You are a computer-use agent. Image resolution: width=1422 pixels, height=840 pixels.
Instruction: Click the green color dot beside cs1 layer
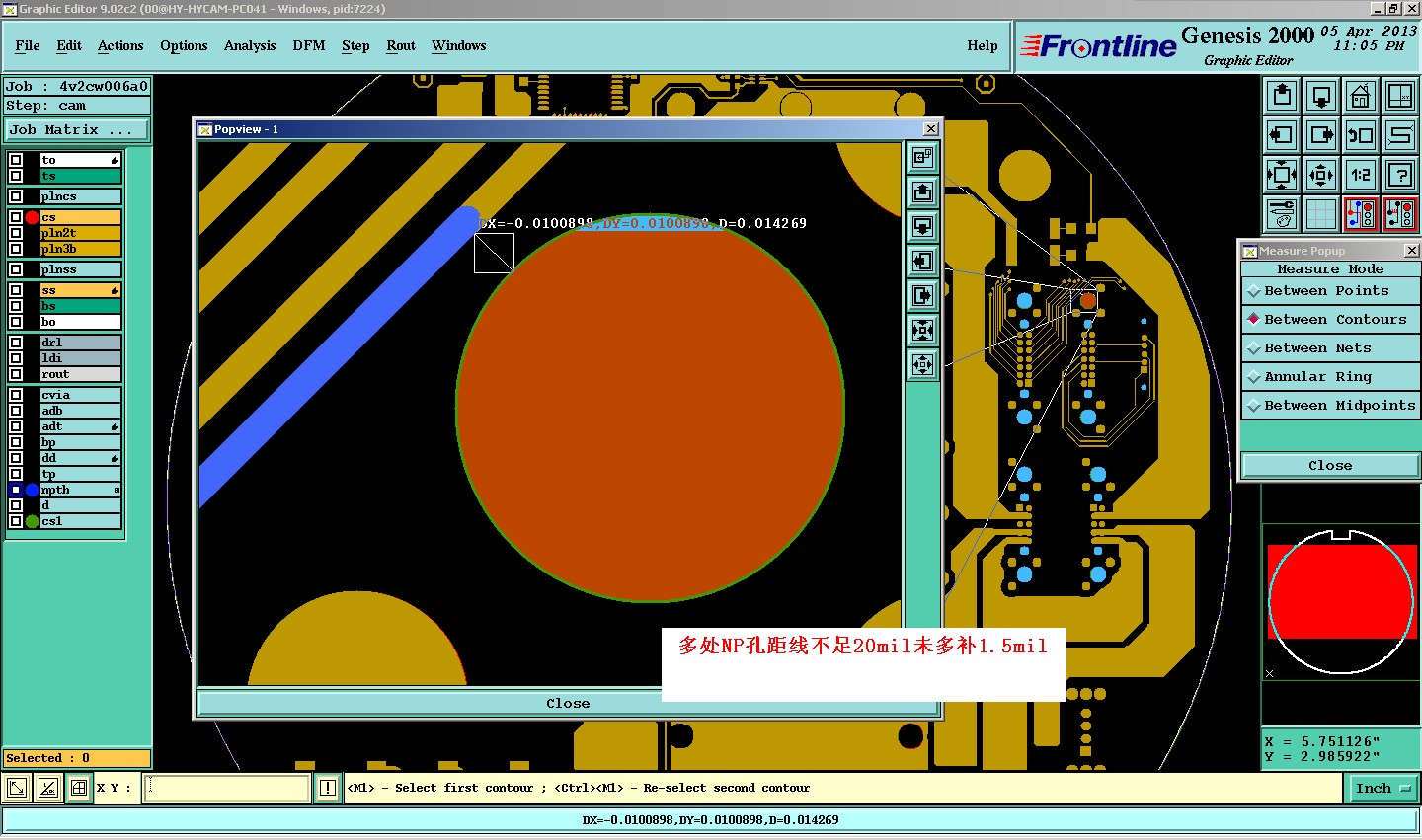tap(32, 521)
